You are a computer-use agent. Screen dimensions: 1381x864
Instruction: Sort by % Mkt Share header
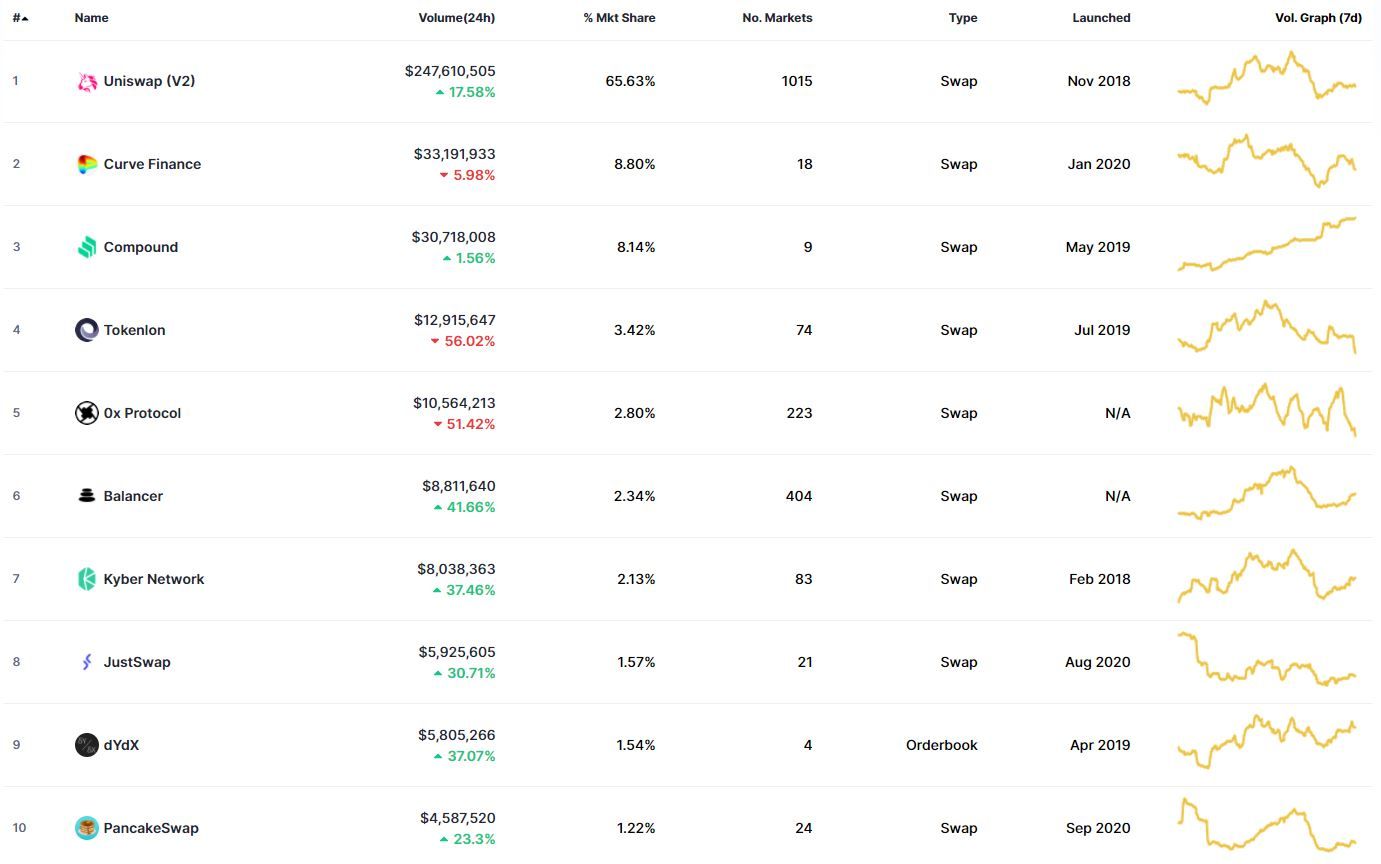(619, 18)
